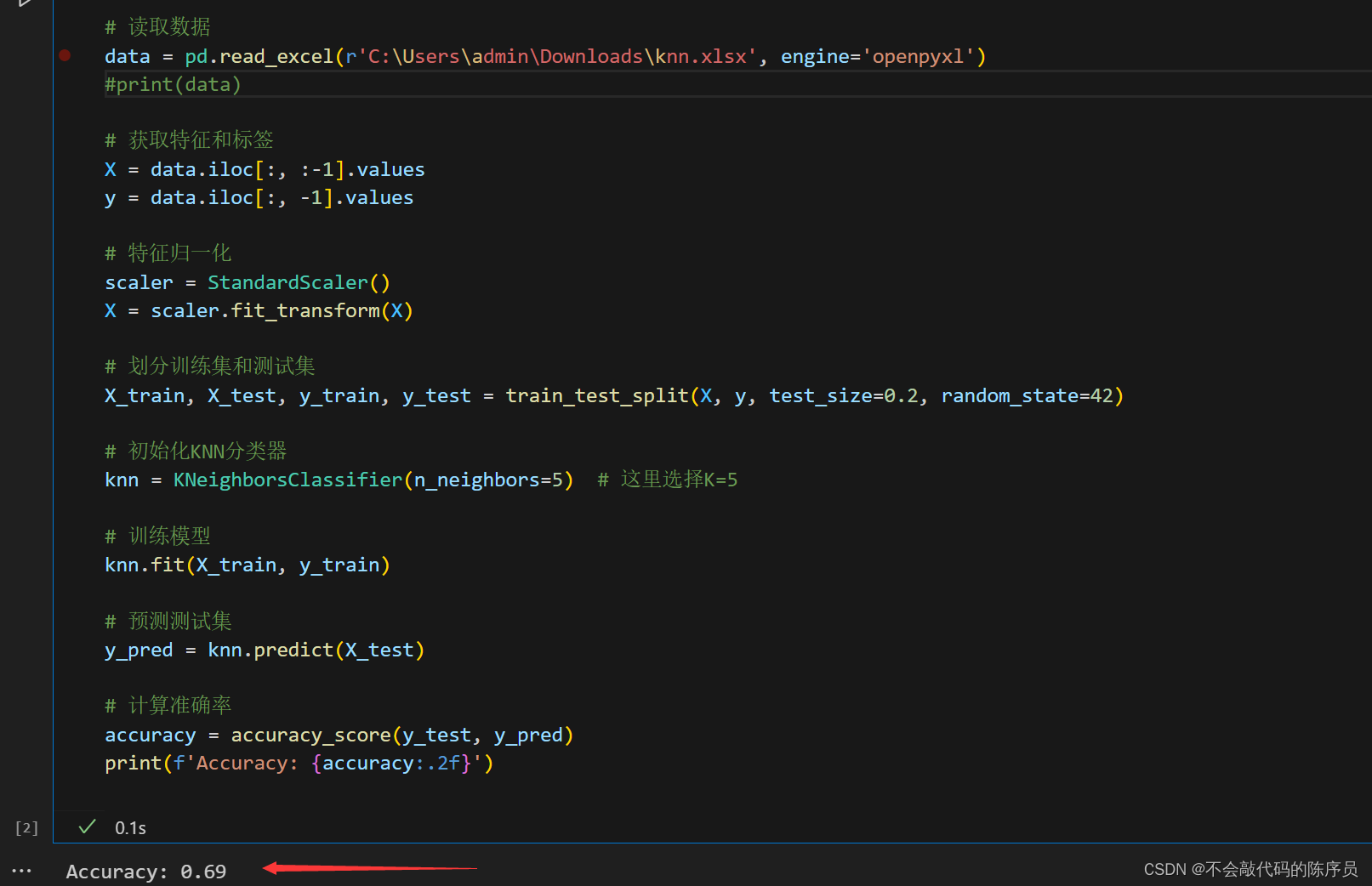The image size is (1372, 886).
Task: Click the 'n_neighbors=5' parameter
Action: tap(488, 480)
